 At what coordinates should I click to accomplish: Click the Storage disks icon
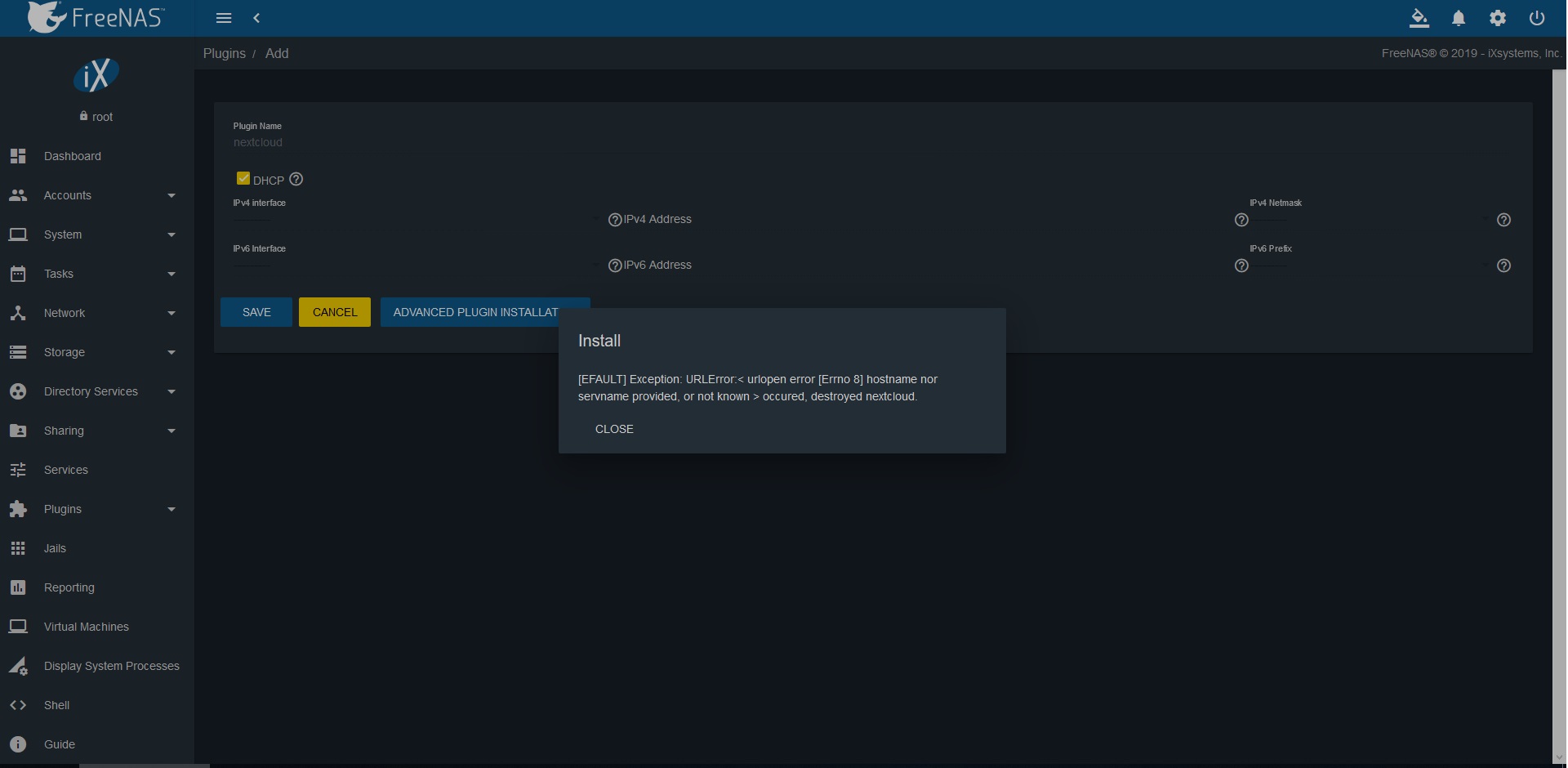click(x=18, y=352)
